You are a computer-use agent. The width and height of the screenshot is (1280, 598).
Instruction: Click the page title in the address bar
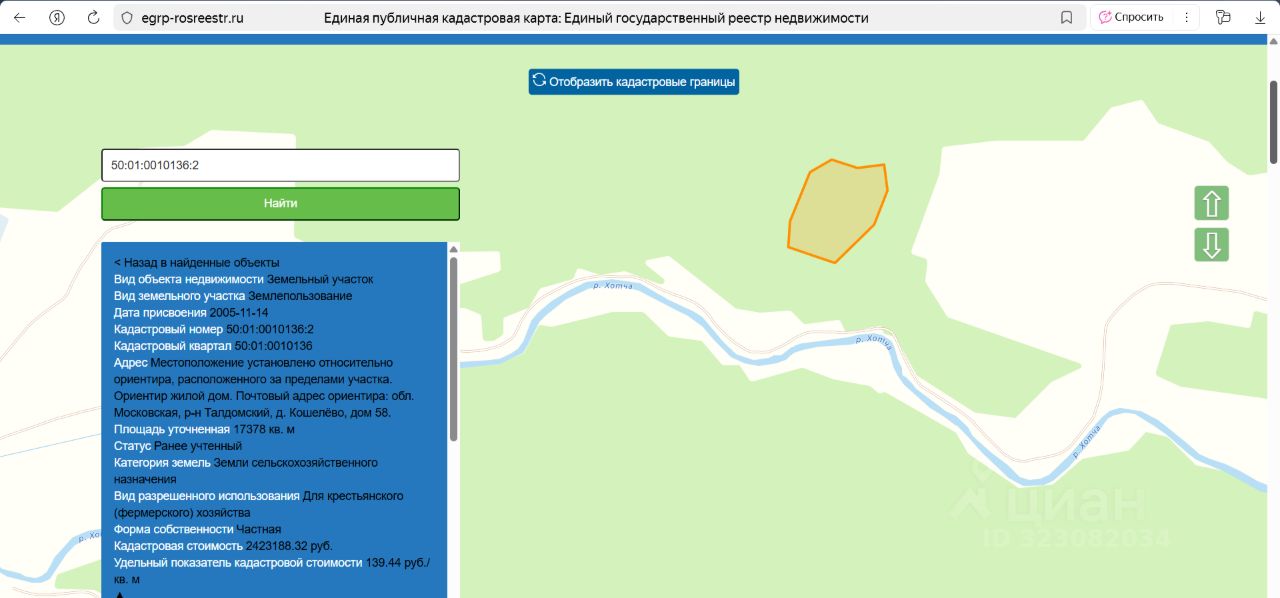click(x=596, y=18)
